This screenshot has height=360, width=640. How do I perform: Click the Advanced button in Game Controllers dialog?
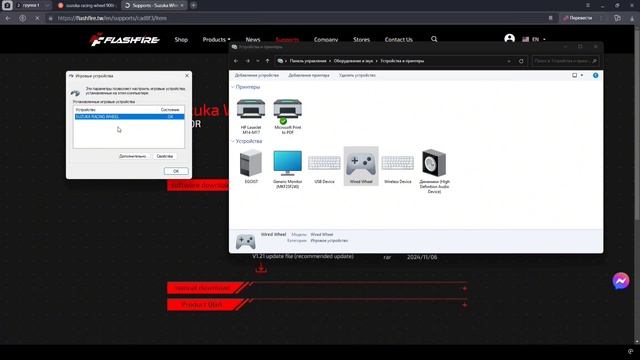tap(132, 156)
